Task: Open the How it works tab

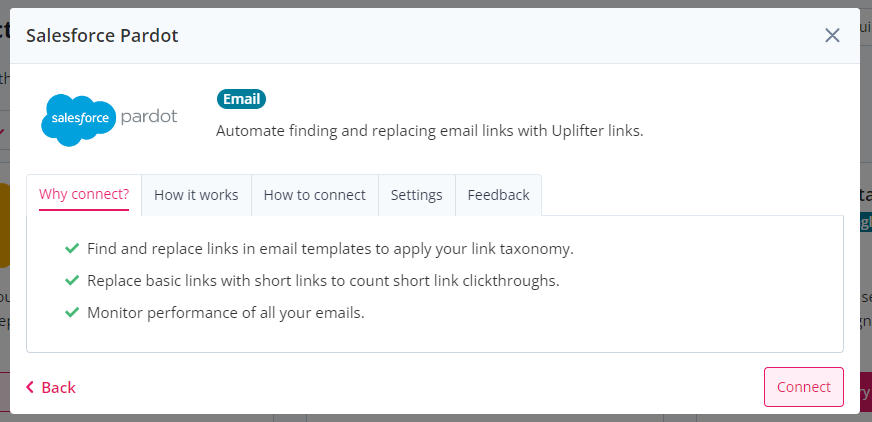Action: 196,195
